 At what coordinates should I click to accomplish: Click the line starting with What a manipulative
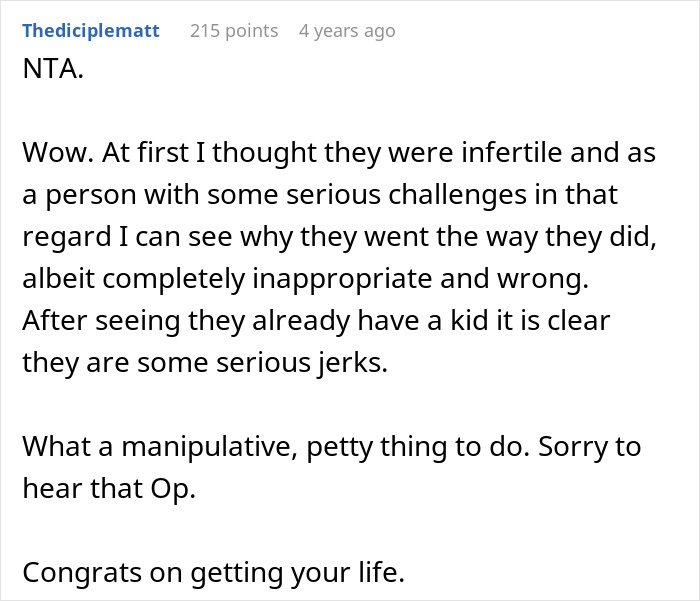click(332, 447)
